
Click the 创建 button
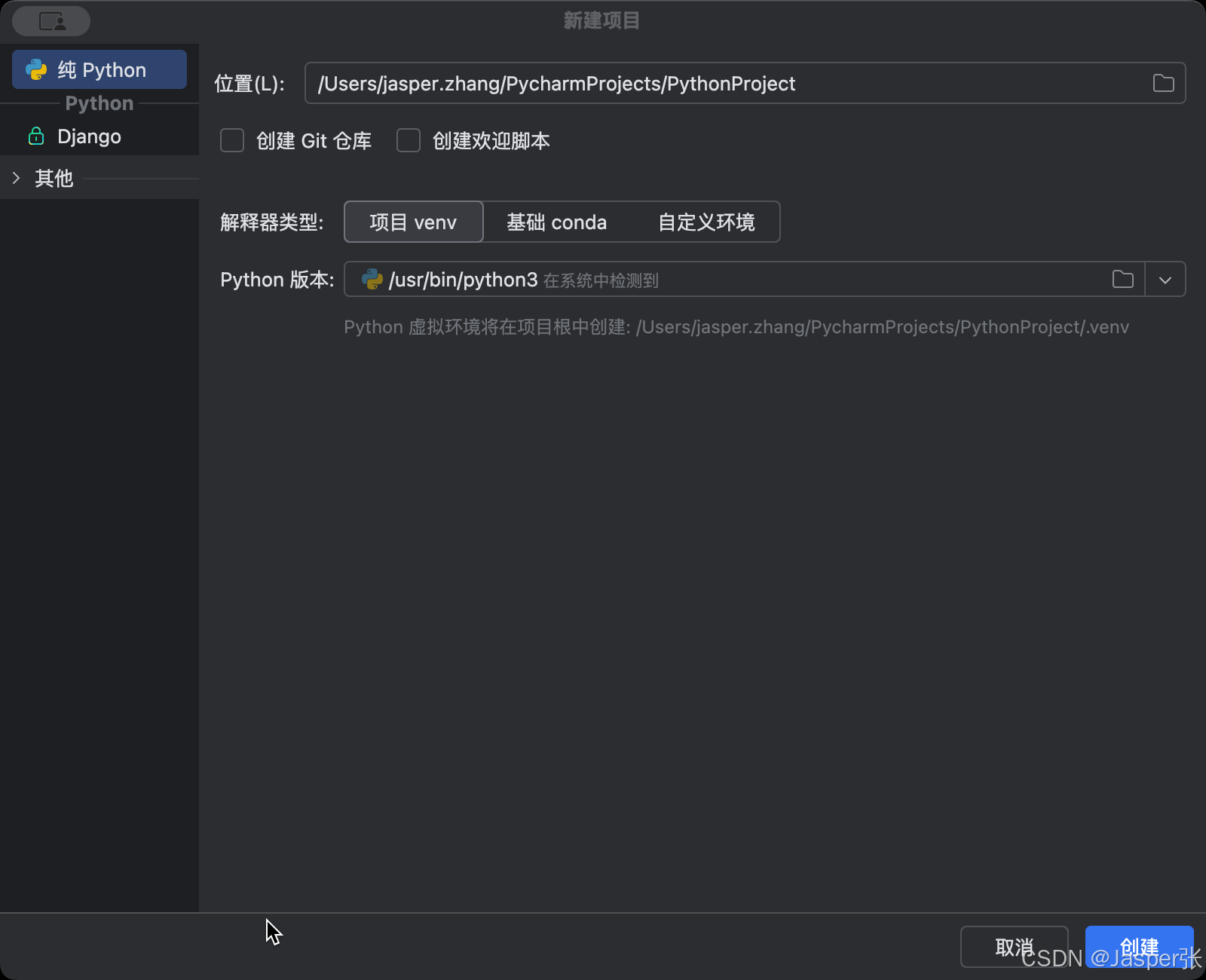1139,946
